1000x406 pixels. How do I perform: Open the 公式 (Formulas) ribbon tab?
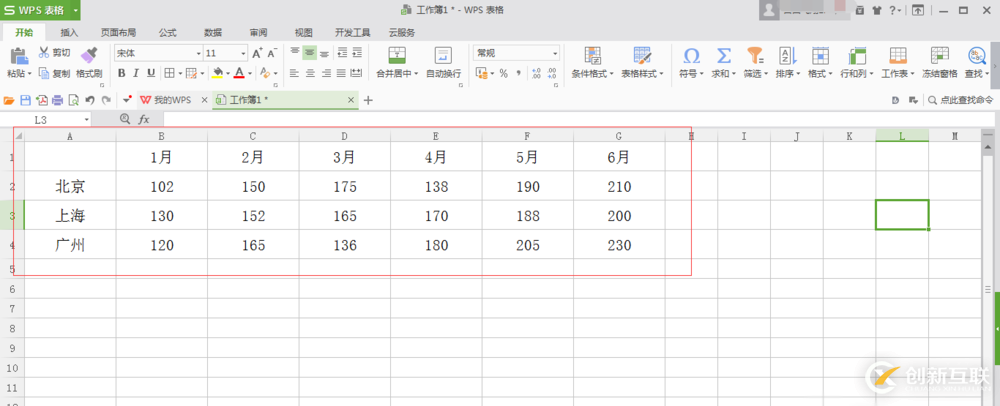point(167,32)
